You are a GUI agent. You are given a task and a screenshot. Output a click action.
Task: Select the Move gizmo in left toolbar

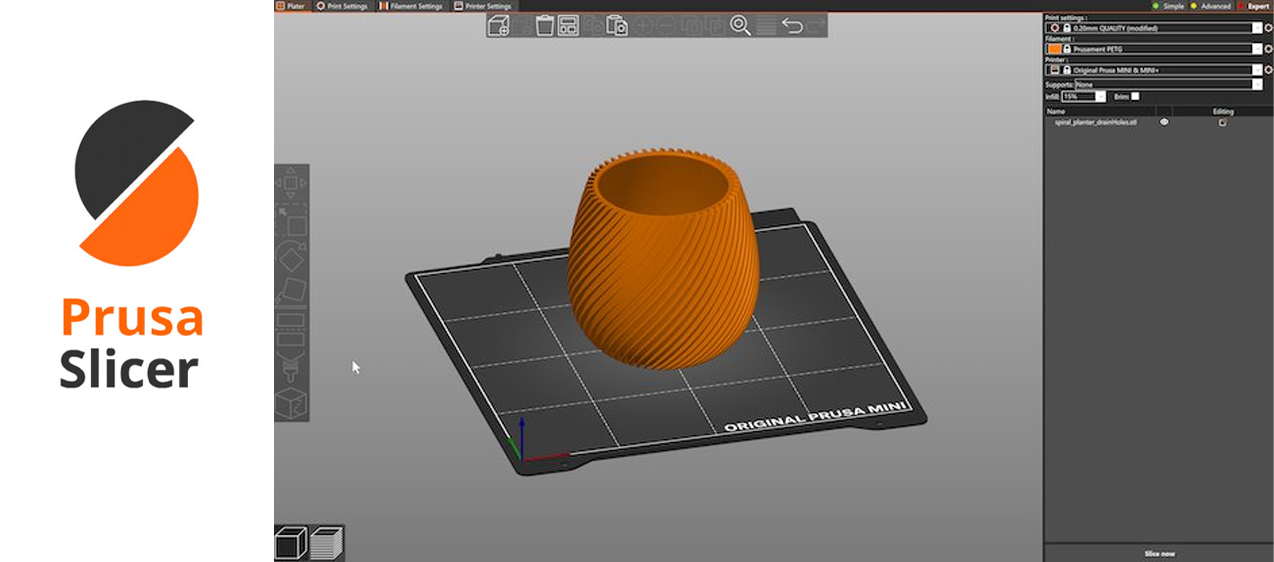[x=291, y=183]
